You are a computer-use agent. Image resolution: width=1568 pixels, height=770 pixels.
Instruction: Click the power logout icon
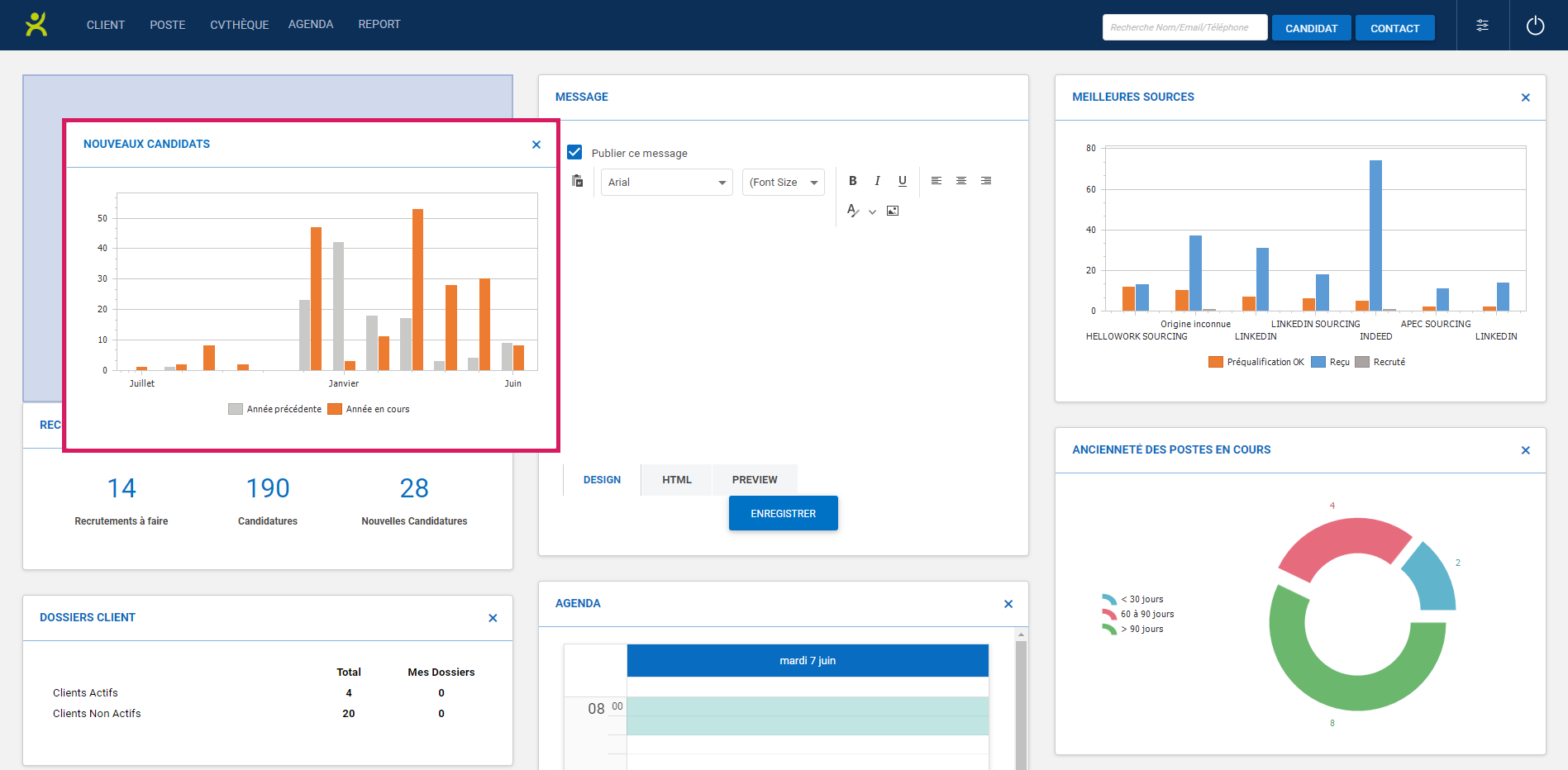click(1535, 26)
